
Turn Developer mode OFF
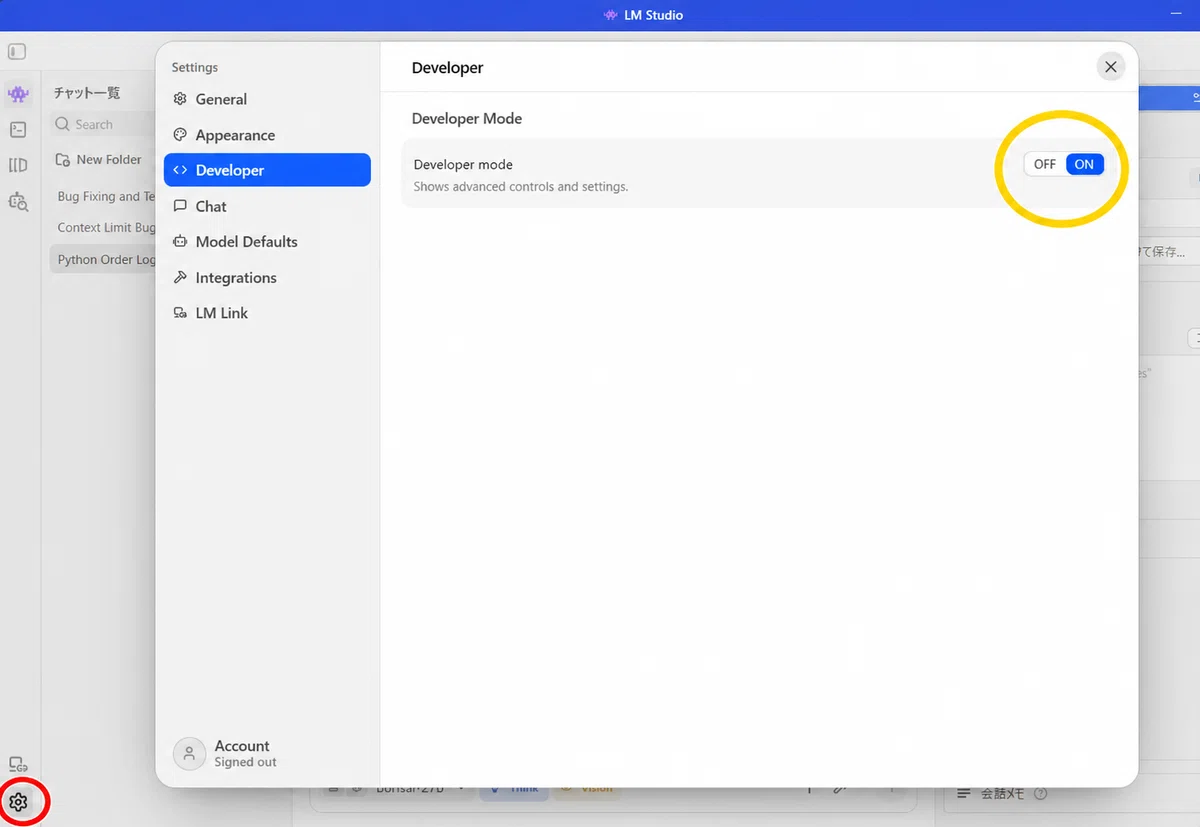pos(1045,165)
